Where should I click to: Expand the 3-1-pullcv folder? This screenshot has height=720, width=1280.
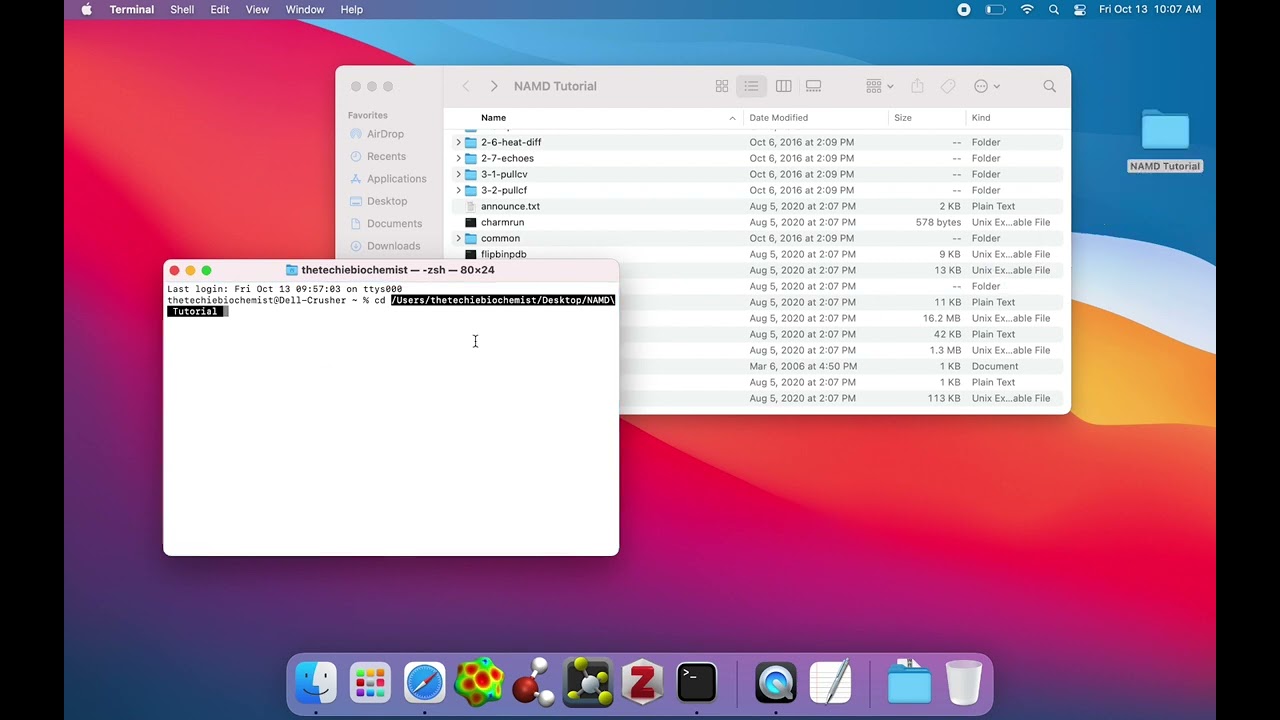coord(459,174)
